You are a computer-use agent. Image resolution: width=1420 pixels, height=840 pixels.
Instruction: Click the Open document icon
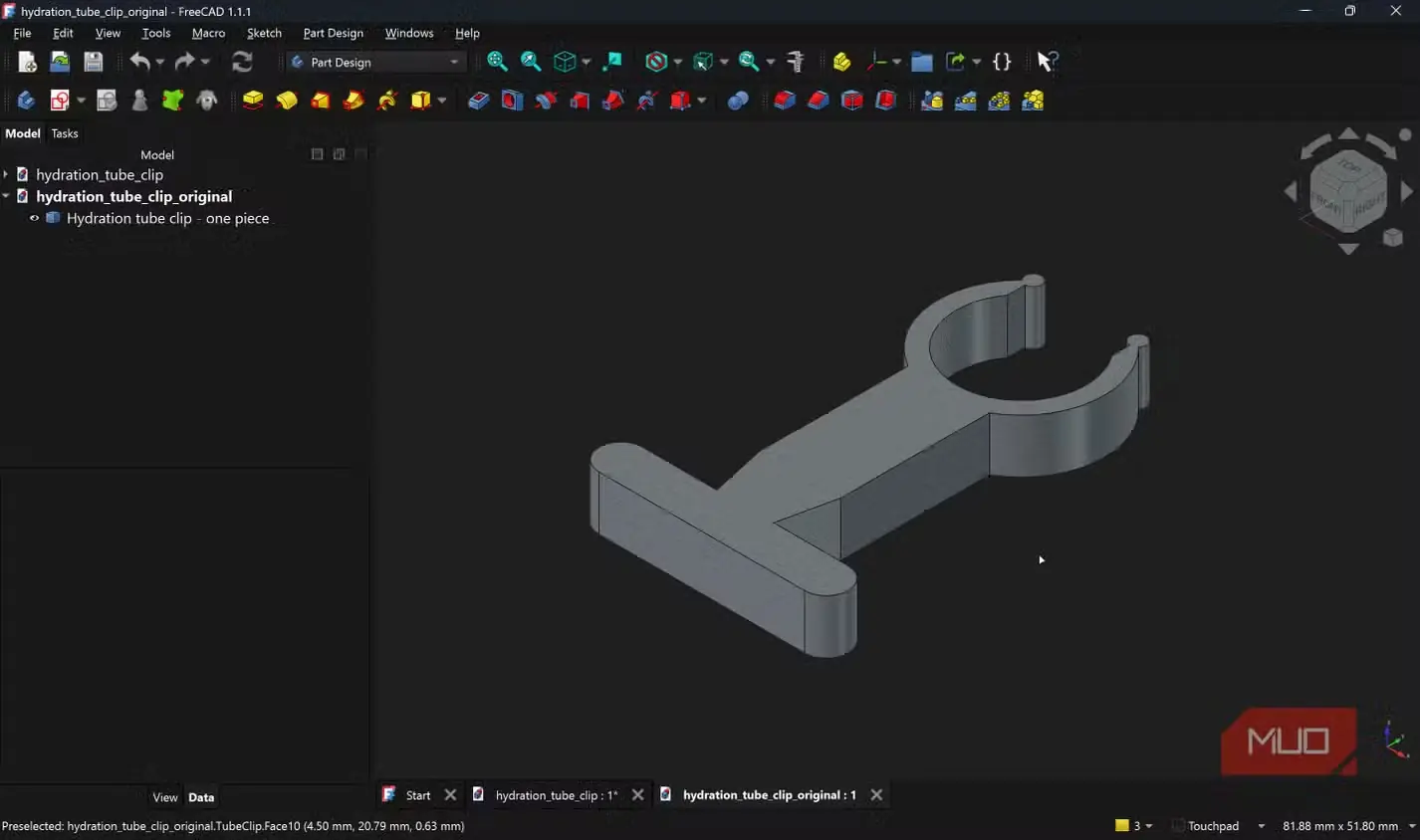tap(60, 62)
